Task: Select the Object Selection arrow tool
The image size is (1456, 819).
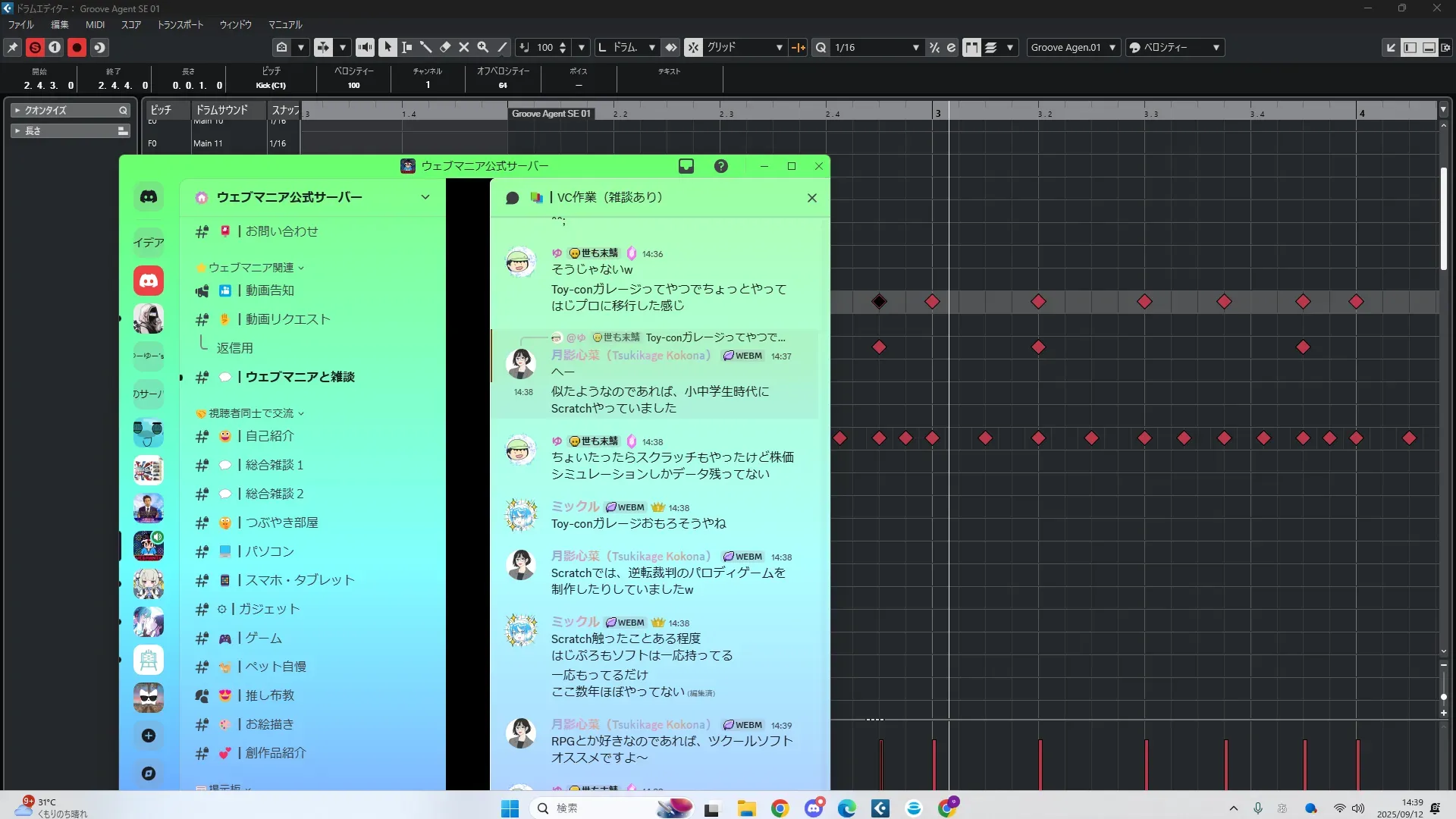Action: pos(388,47)
